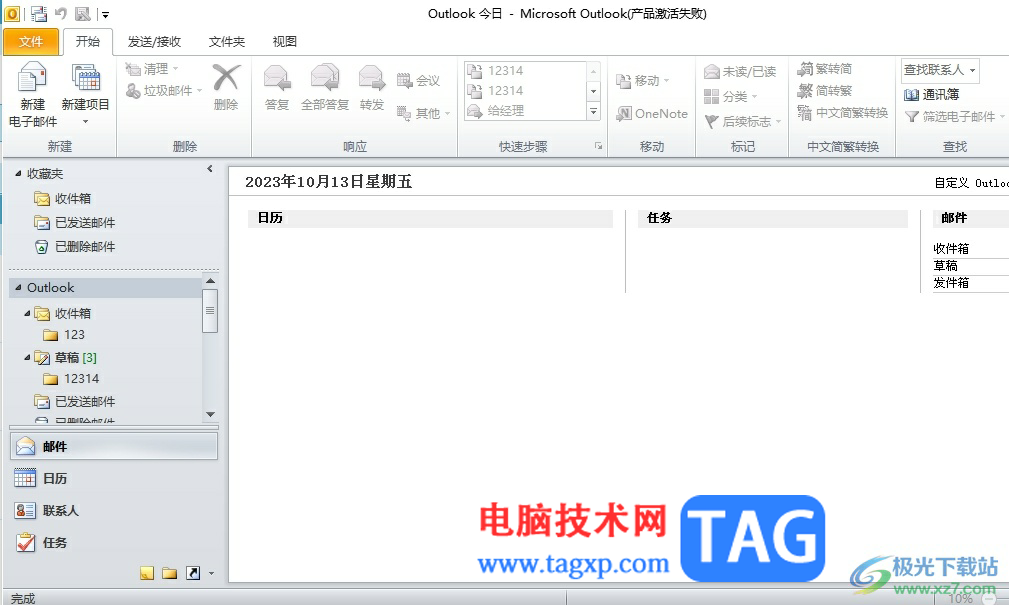Click the undo icon in quick access toolbar
Screen dimensions: 1009x605
point(60,13)
